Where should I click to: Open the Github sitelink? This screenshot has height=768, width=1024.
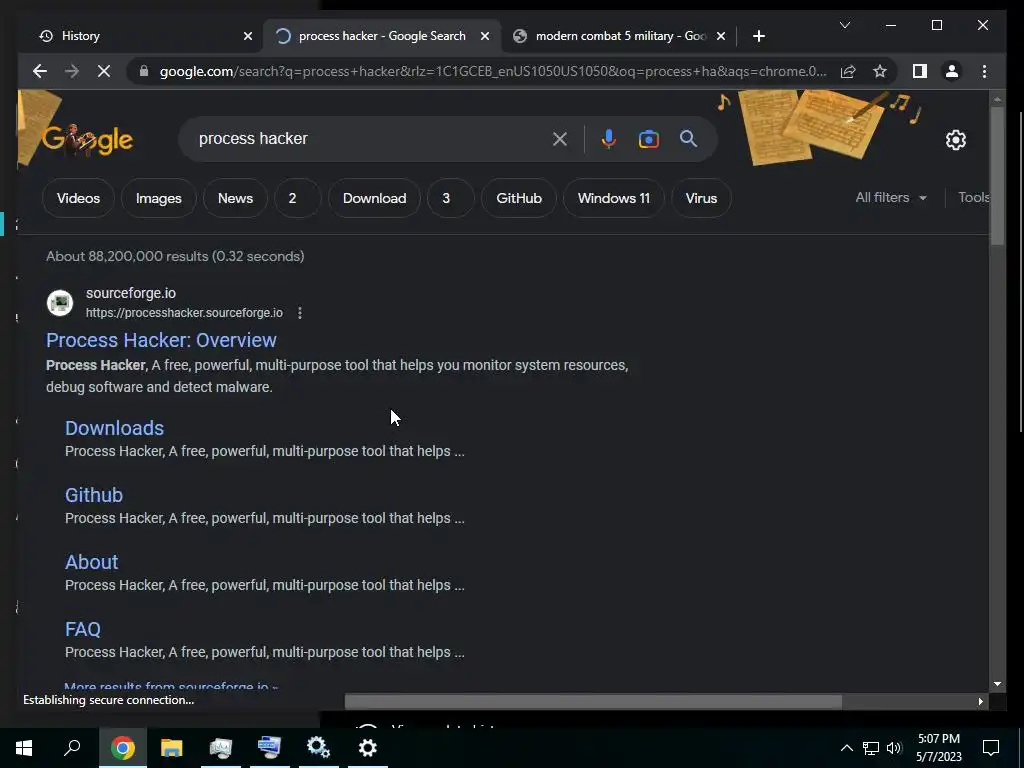(x=94, y=495)
